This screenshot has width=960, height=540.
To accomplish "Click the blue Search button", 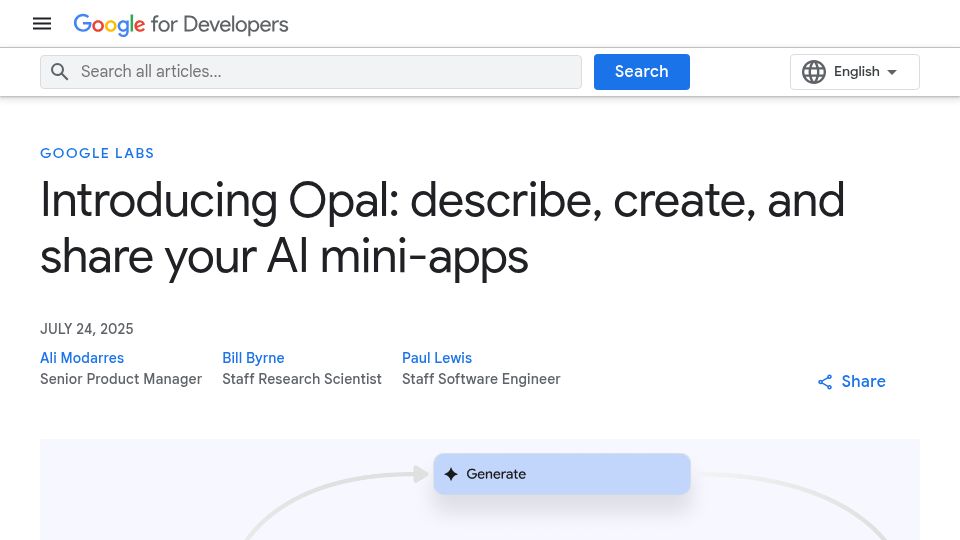I will tap(642, 72).
